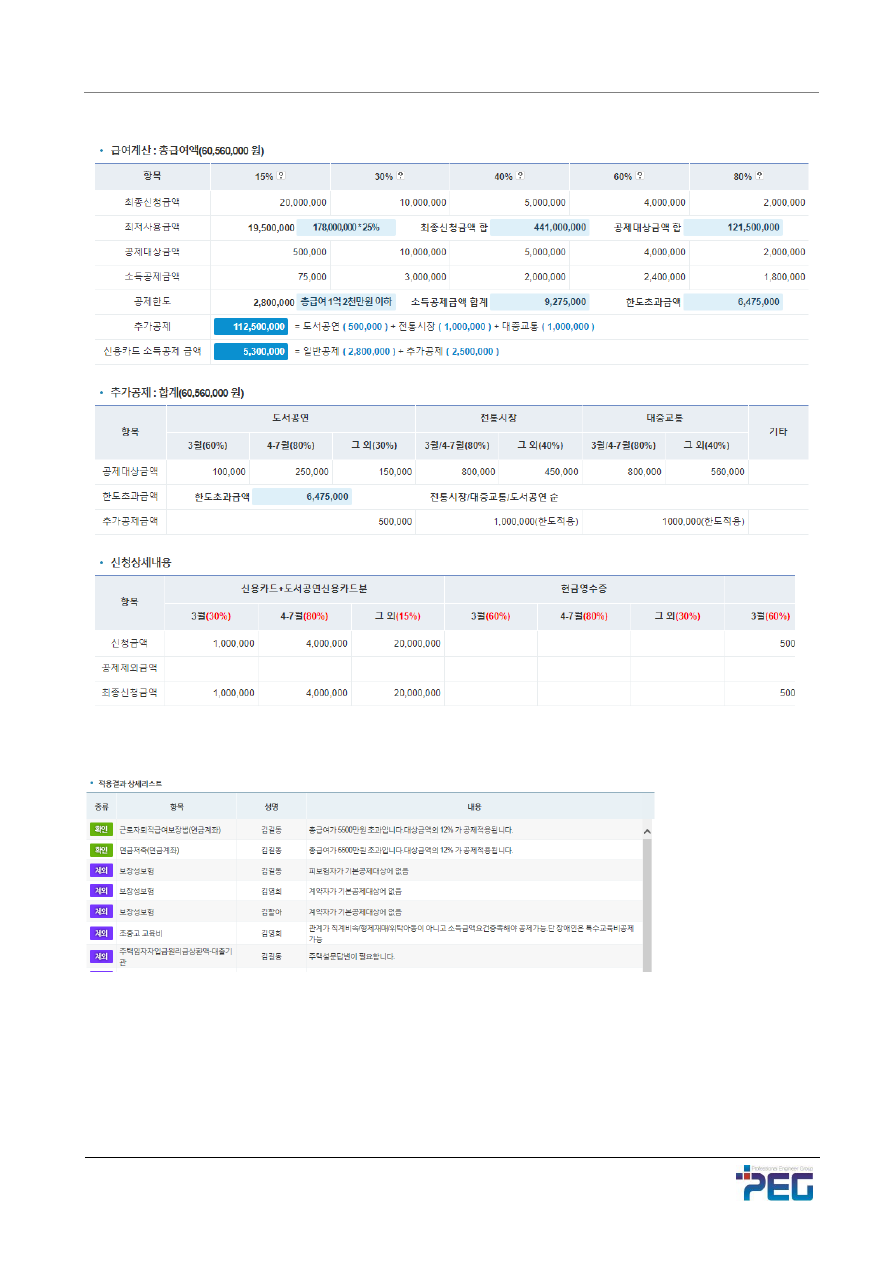The width and height of the screenshot is (893, 1263).
Task: Select the 441,000,000 최종신청금액 합 field
Action: 540,227
